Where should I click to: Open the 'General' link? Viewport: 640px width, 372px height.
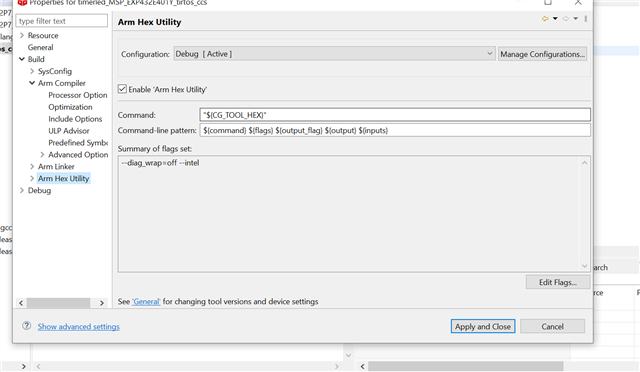[x=146, y=302]
